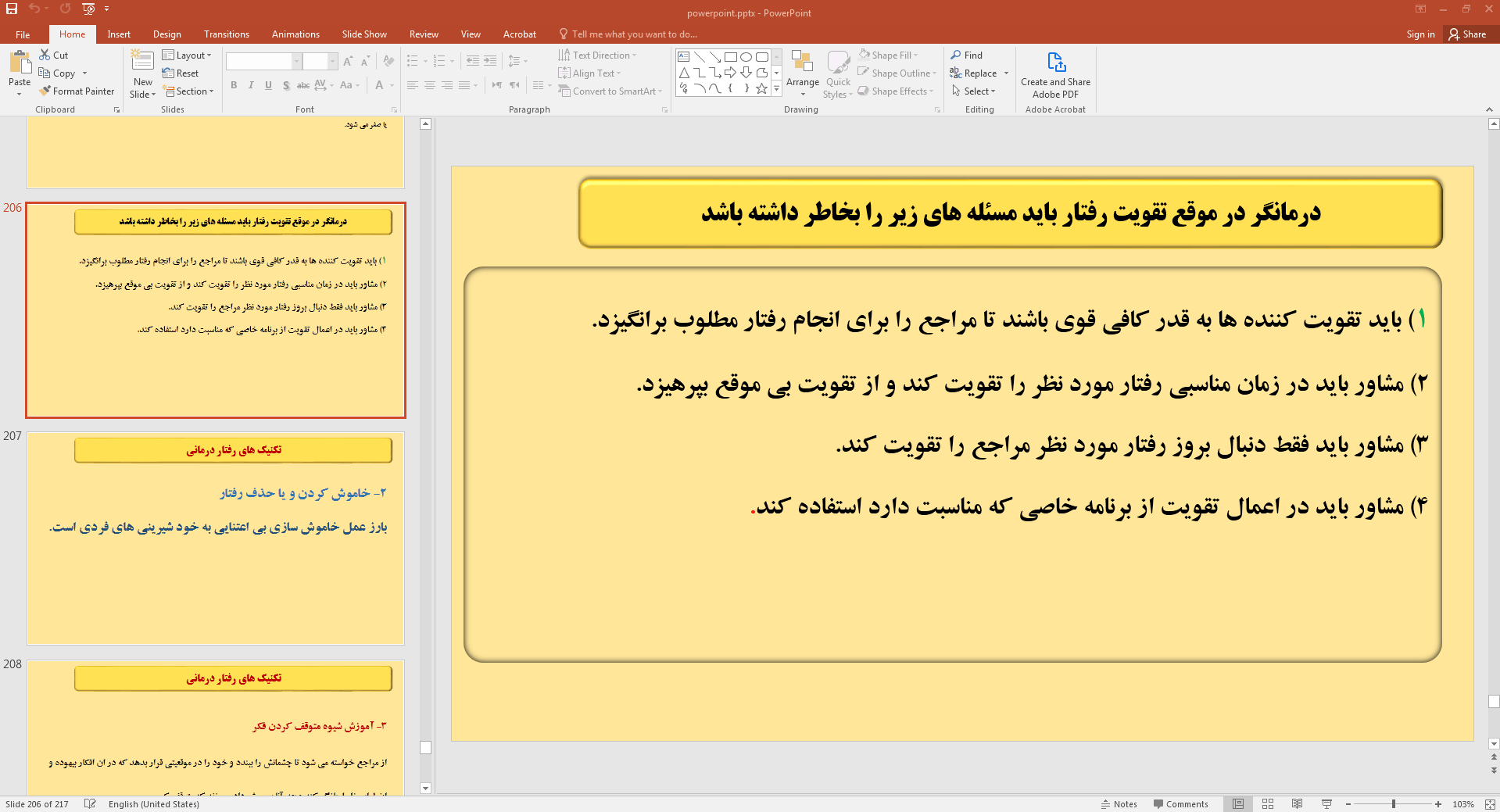1500x812 pixels.
Task: Click Shape Effects button
Action: coord(897,91)
